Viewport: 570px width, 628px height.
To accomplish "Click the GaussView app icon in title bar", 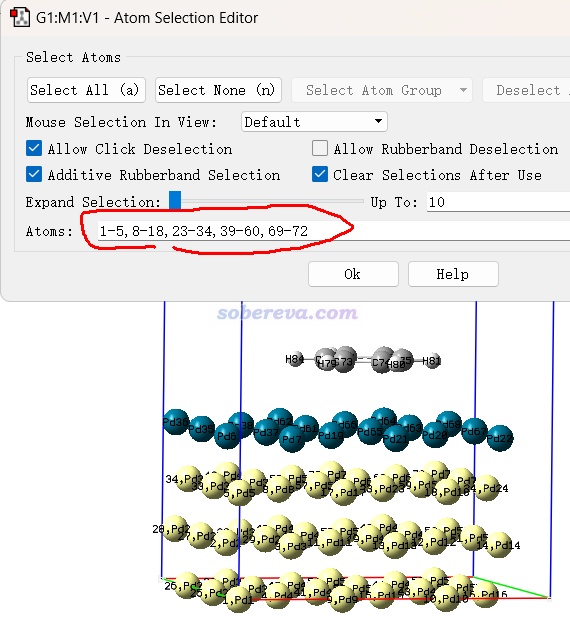I will (x=20, y=18).
